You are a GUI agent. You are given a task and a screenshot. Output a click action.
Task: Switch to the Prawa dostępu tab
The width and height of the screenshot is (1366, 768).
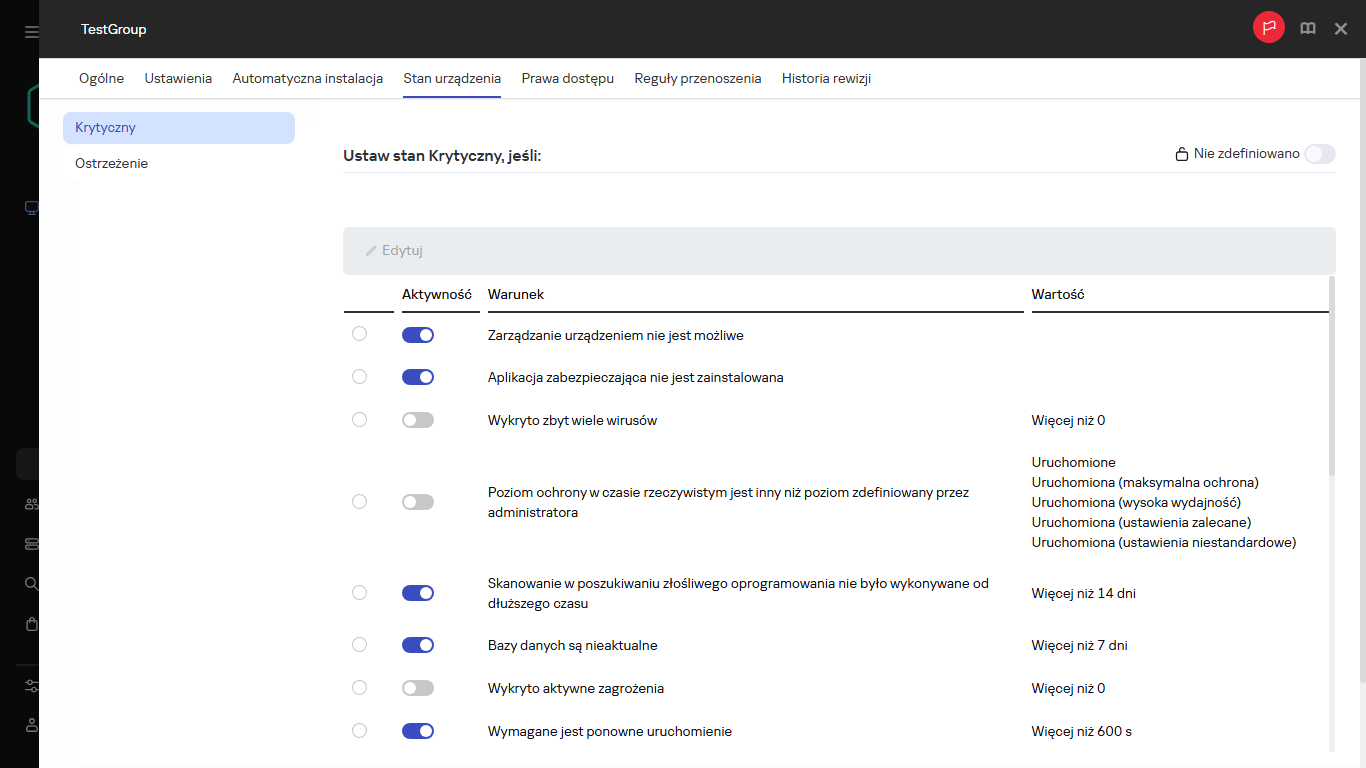click(567, 78)
